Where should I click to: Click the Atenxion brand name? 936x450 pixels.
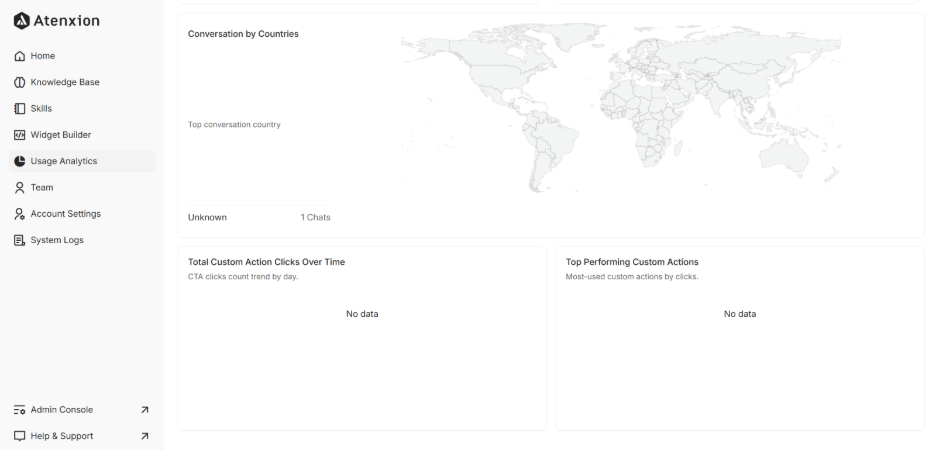66,20
